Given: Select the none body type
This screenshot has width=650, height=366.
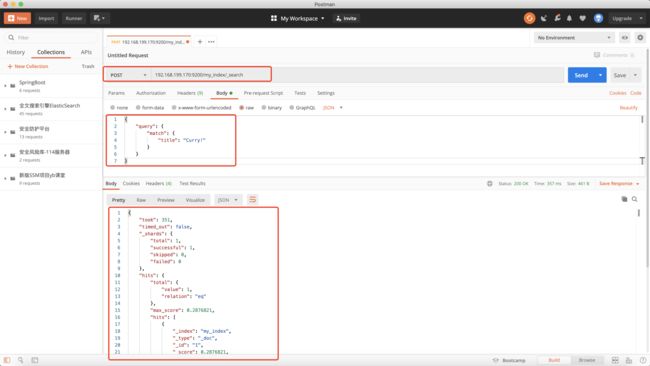Looking at the screenshot, I should click(x=119, y=107).
